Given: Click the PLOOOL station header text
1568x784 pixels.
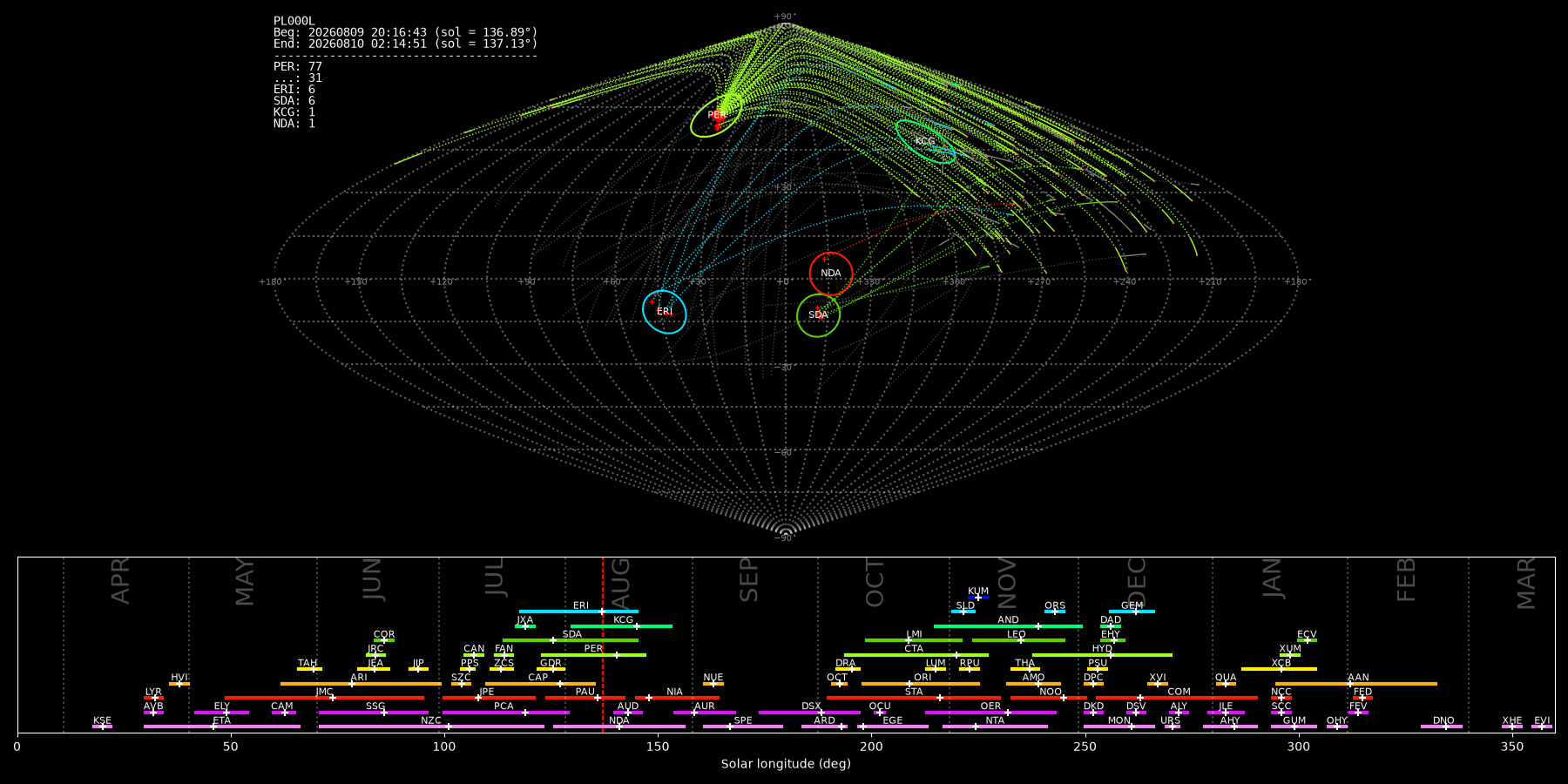Looking at the screenshot, I should tap(294, 21).
